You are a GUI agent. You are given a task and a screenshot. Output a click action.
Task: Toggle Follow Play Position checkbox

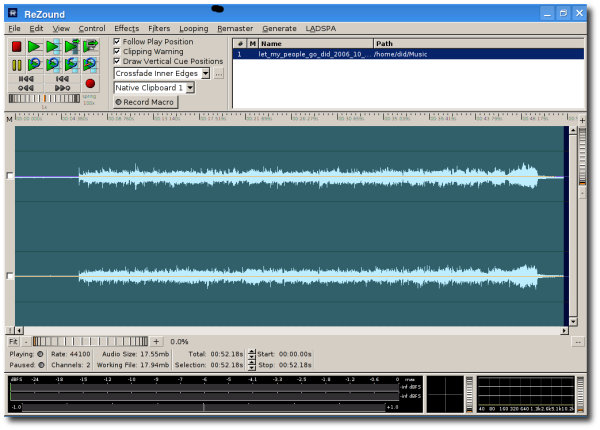pos(117,42)
